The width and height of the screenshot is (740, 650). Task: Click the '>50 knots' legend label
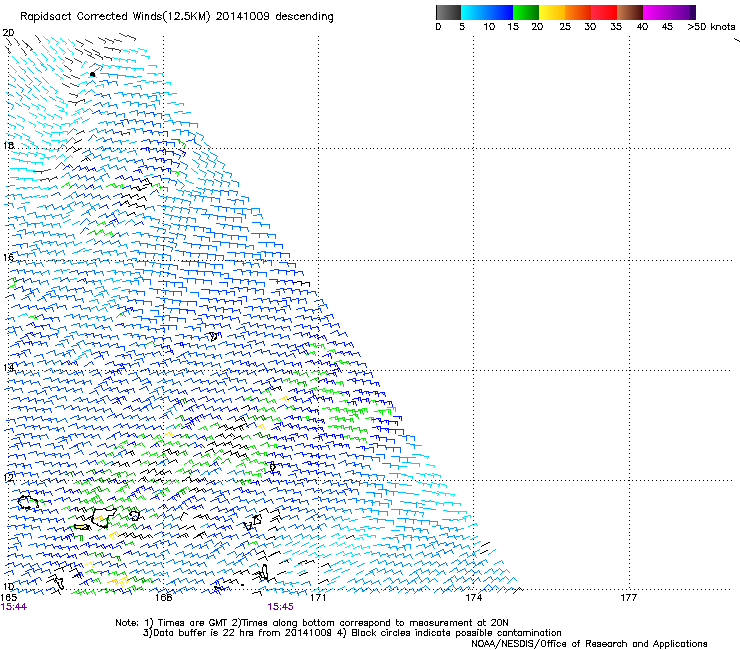(711, 27)
